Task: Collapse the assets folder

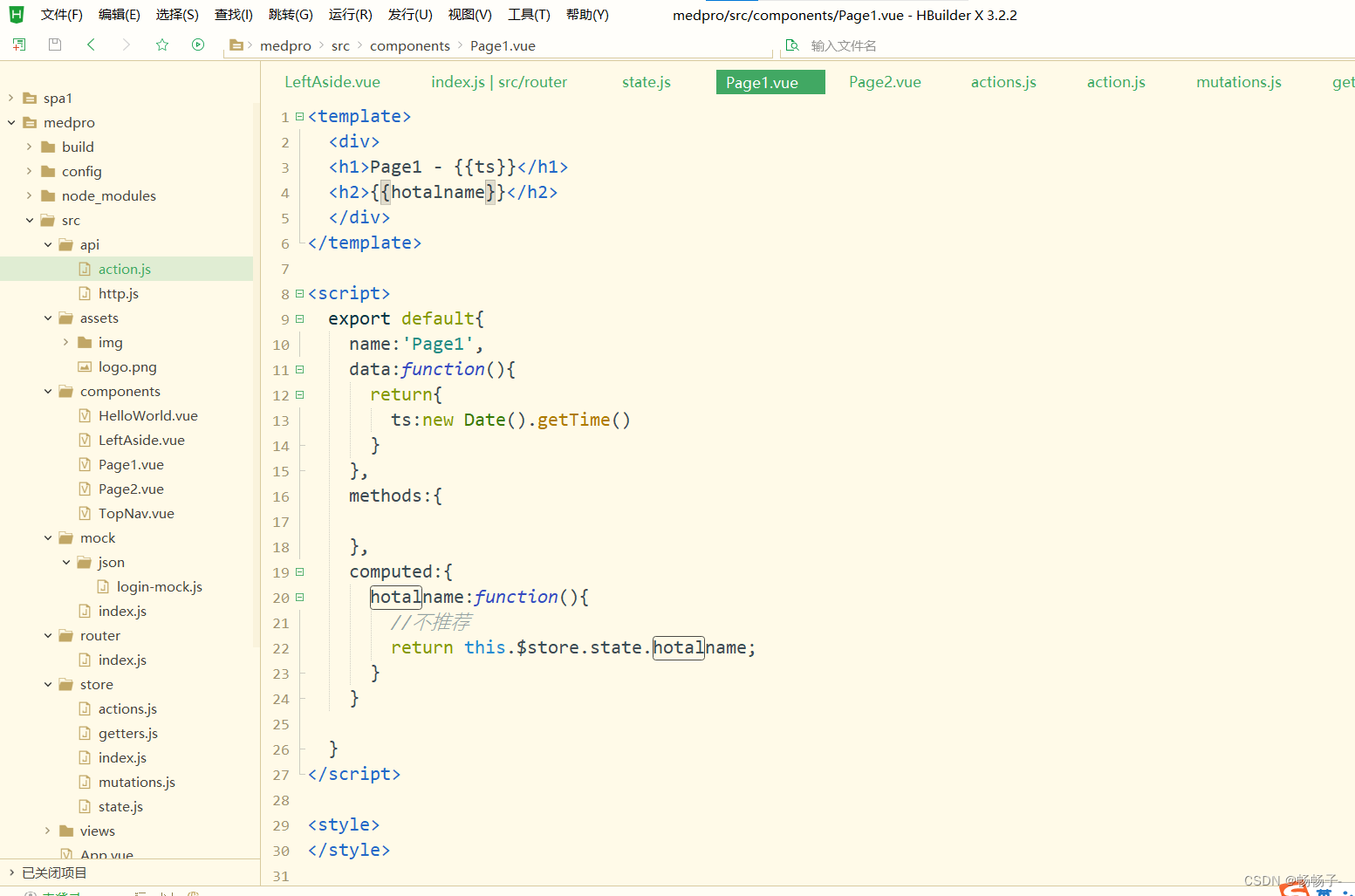Action: [x=48, y=318]
